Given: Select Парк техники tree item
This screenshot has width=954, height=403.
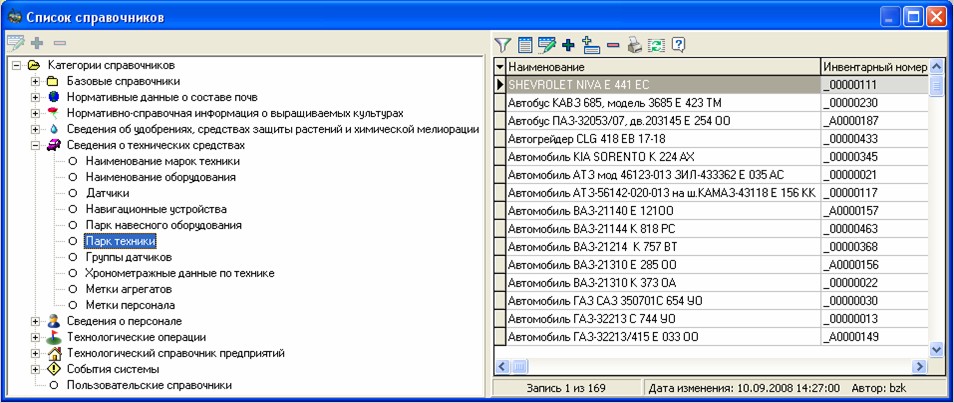Looking at the screenshot, I should [x=120, y=241].
